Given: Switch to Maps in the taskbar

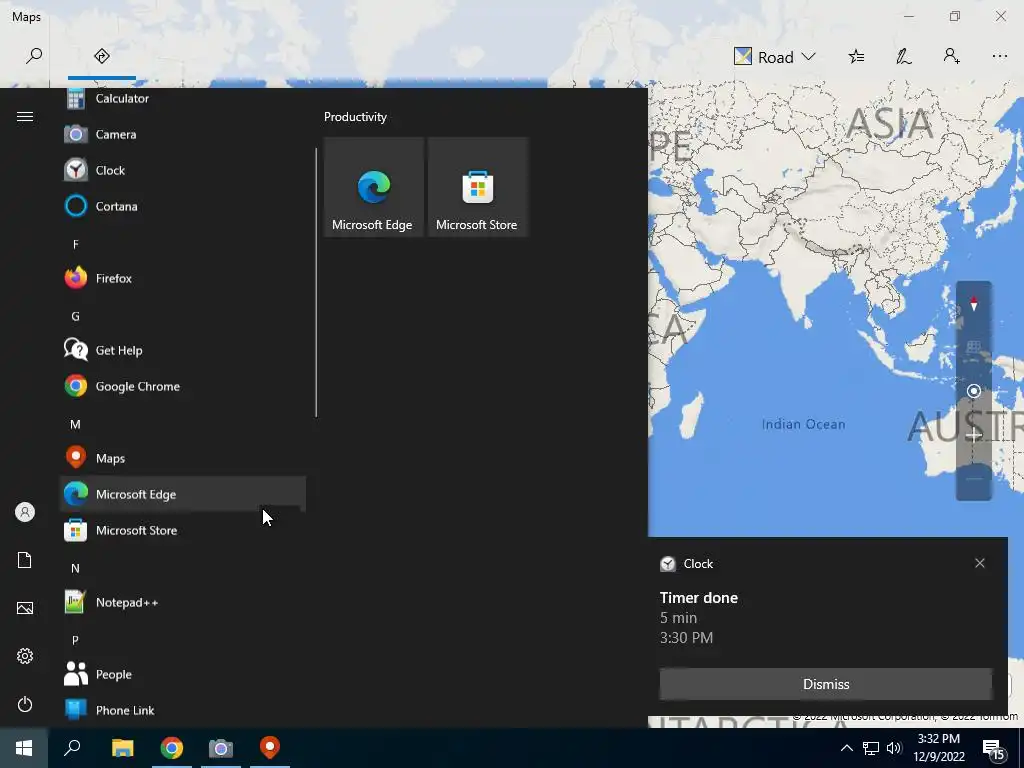Looking at the screenshot, I should click(x=270, y=748).
